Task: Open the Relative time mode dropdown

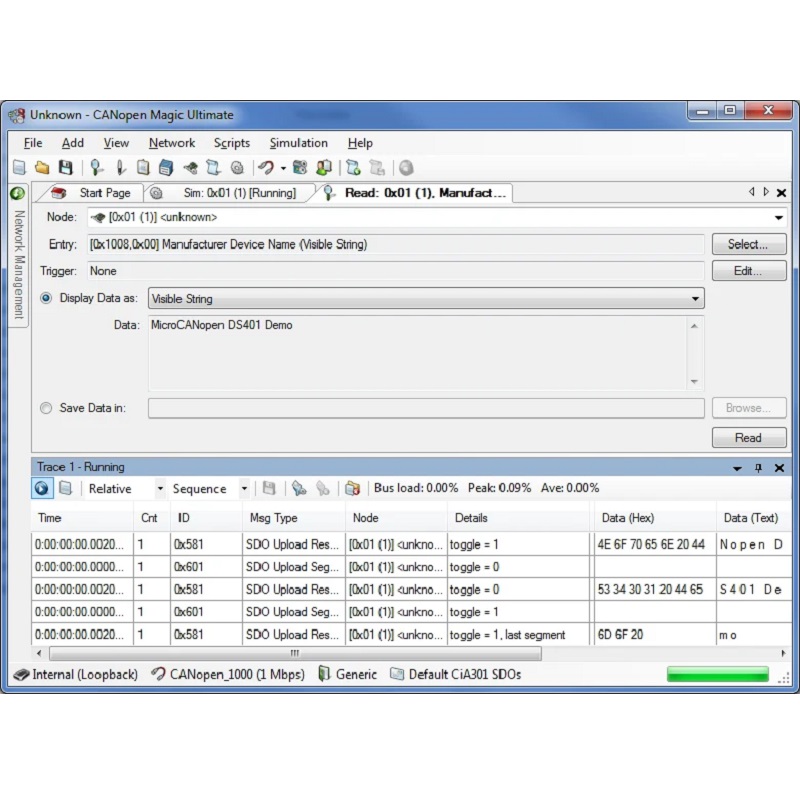Action: coord(160,488)
